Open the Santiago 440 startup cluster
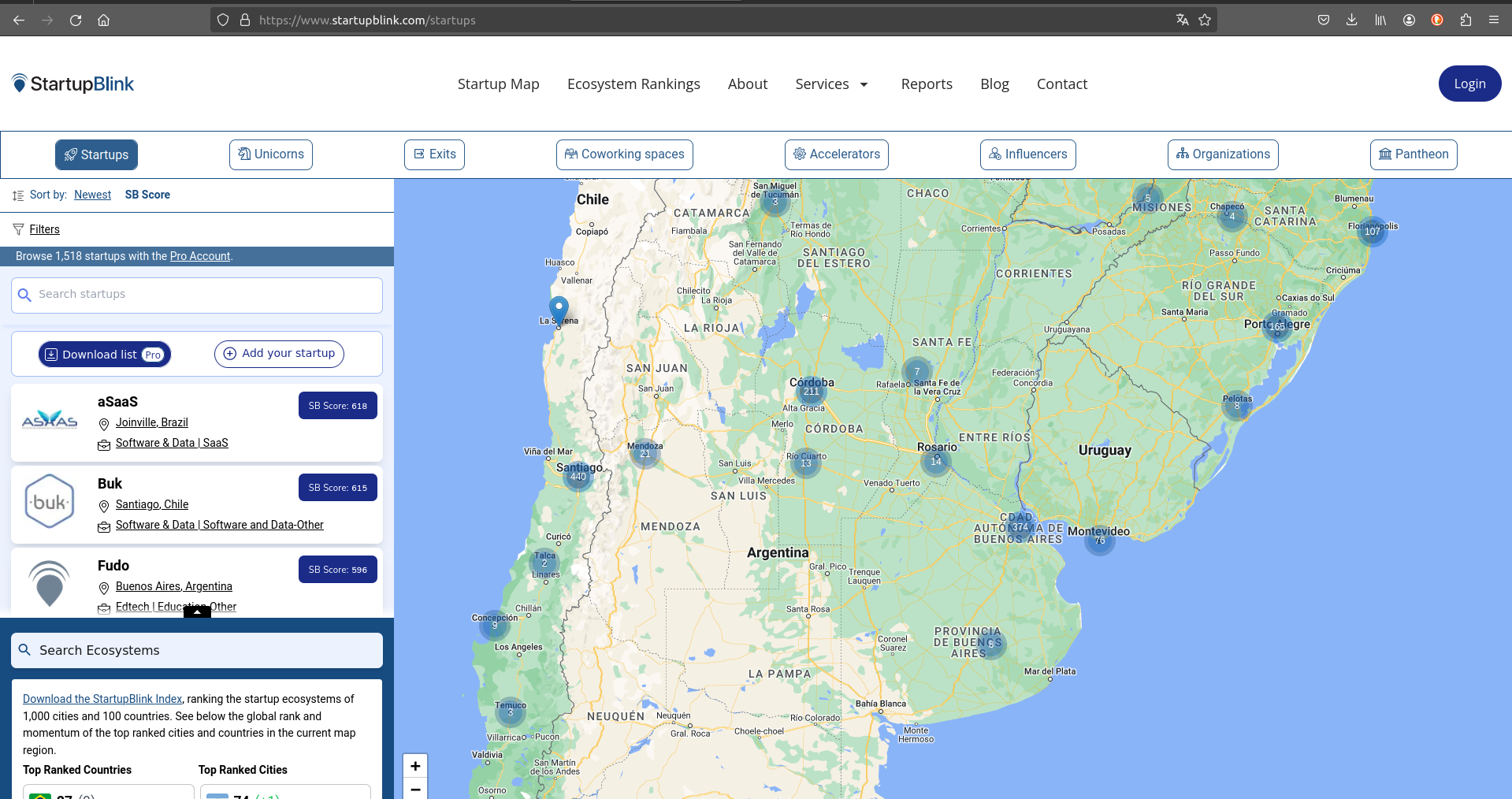Image resolution: width=1512 pixels, height=799 pixels. [578, 477]
